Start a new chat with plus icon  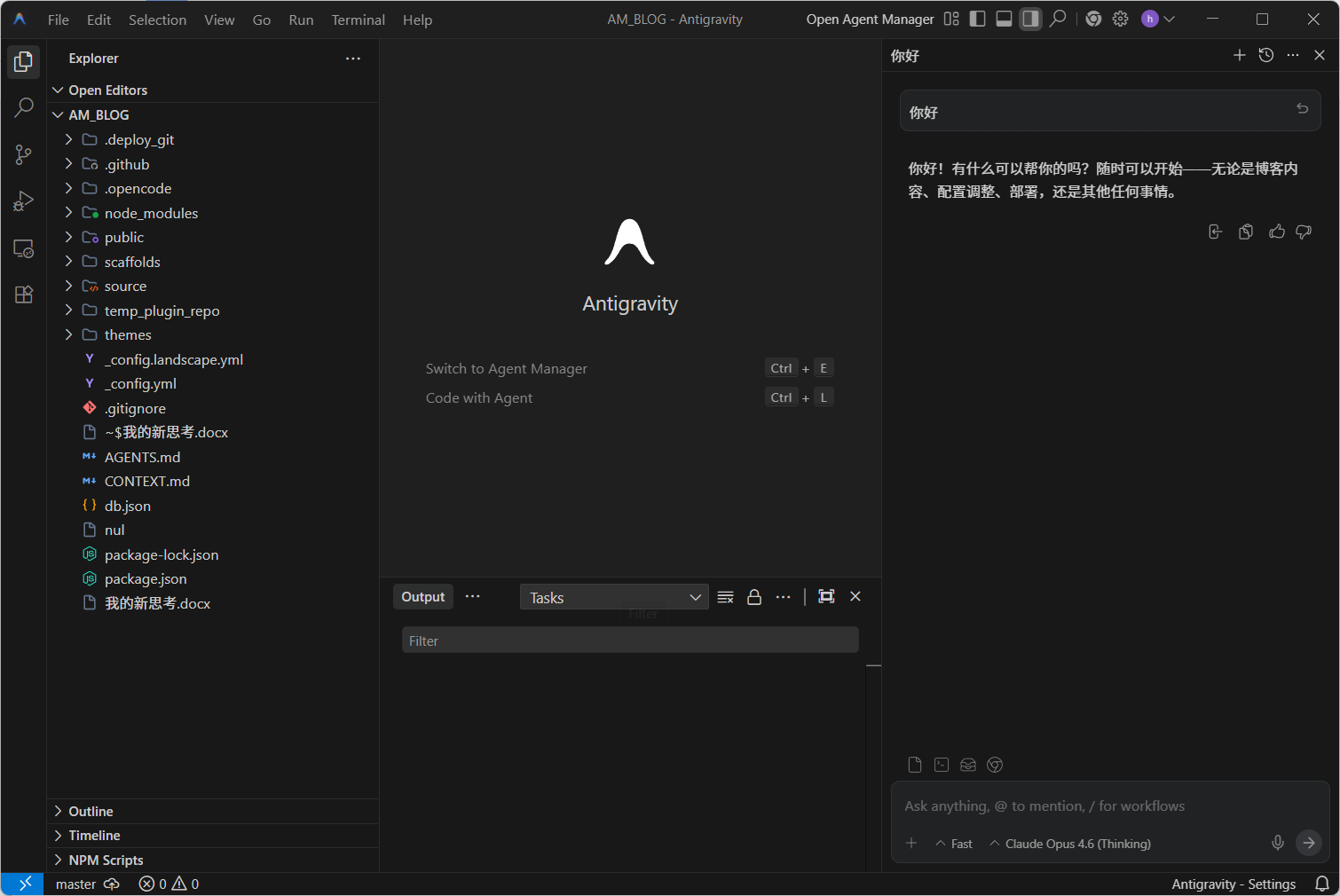(x=1240, y=55)
